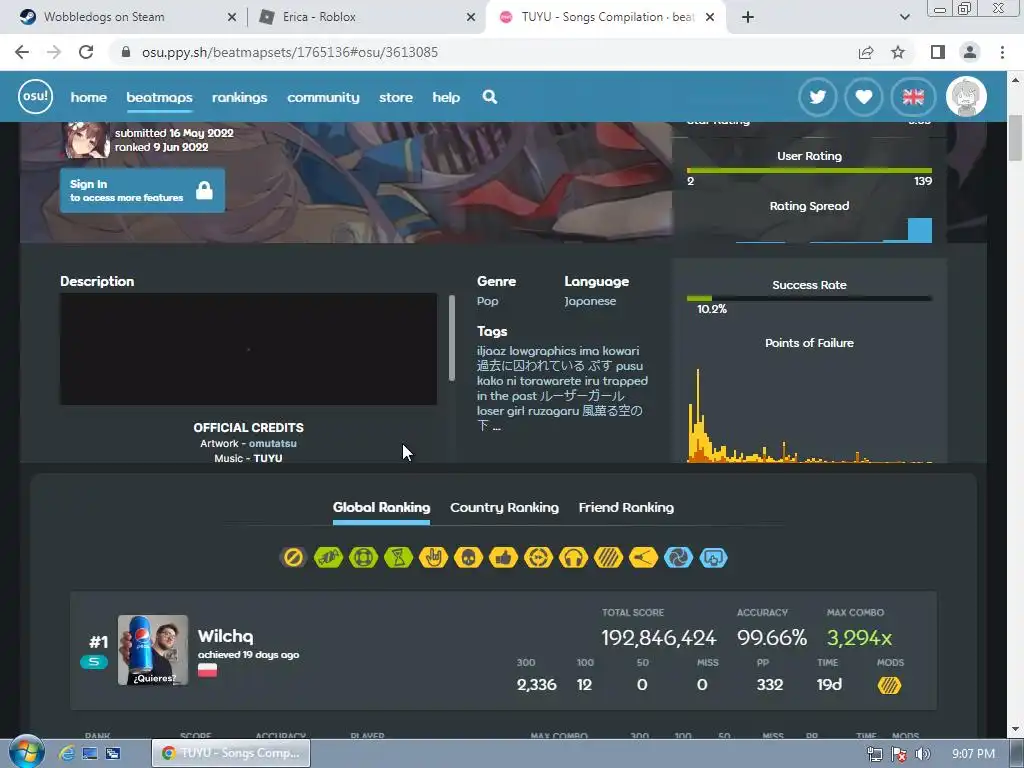Switch to Global Ranking tab
The width and height of the screenshot is (1024, 768).
381,507
